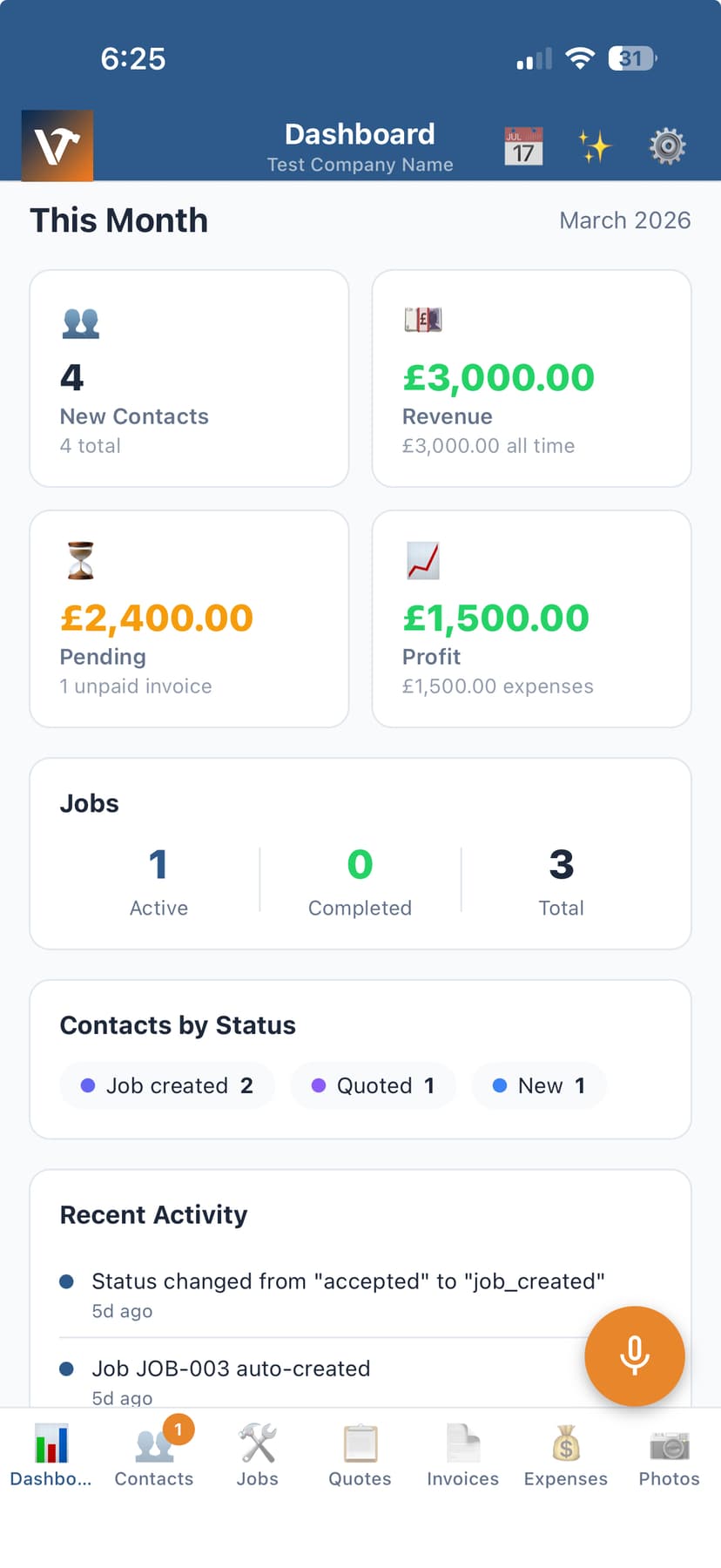Select the "Job created 2" status pill
This screenshot has width=721, height=1568.
pos(166,1085)
